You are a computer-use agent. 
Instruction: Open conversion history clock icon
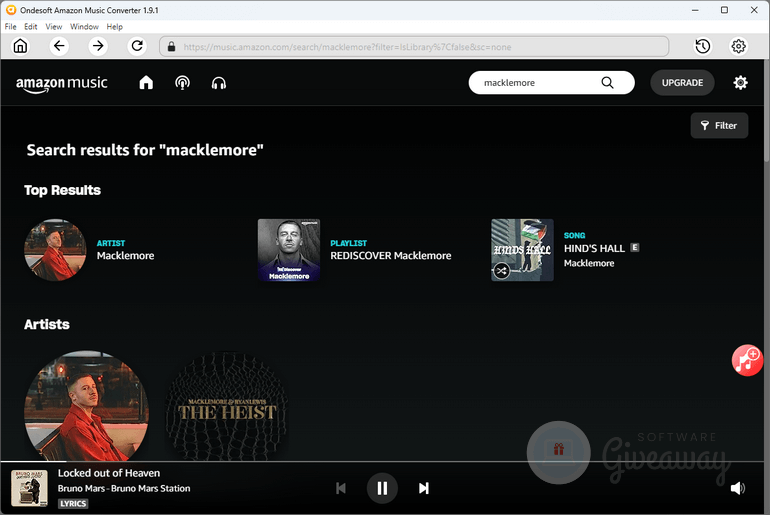click(703, 46)
